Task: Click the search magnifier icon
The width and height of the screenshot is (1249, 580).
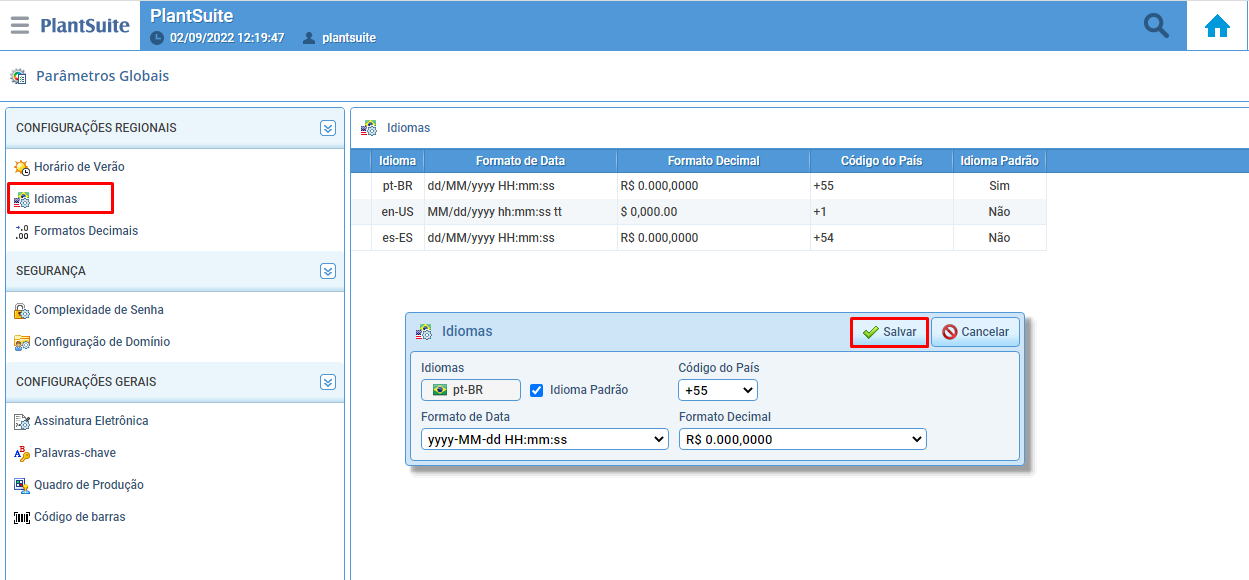Action: pos(1156,26)
